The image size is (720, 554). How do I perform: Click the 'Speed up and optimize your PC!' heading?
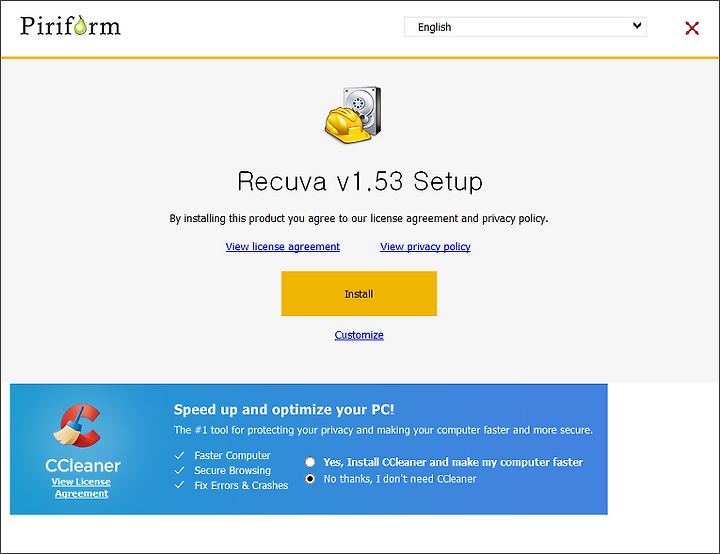pyautogui.click(x=284, y=409)
